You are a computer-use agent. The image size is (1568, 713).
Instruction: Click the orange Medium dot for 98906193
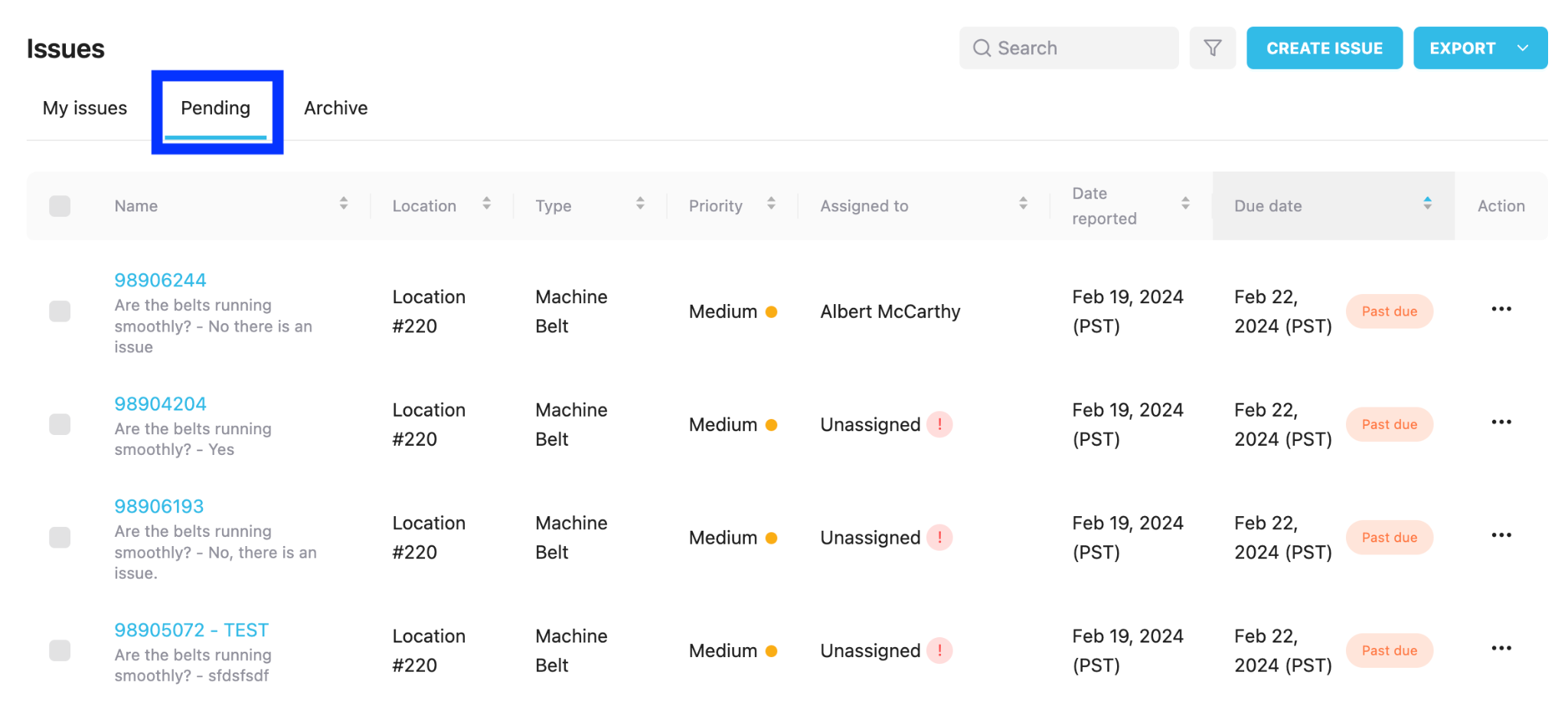tap(772, 538)
